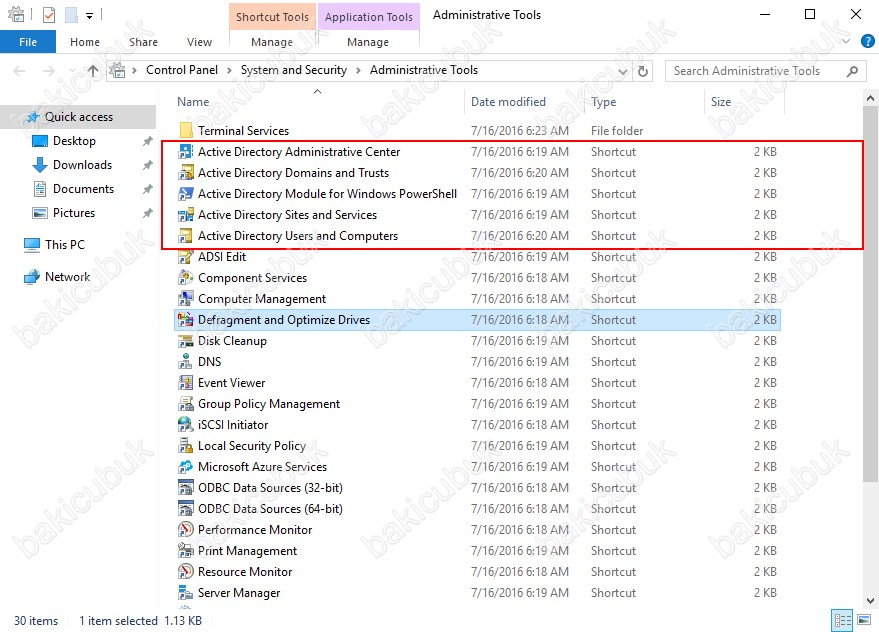Expand the Control Panel breadcrumb arrow
The width and height of the screenshot is (879, 632).
[229, 71]
